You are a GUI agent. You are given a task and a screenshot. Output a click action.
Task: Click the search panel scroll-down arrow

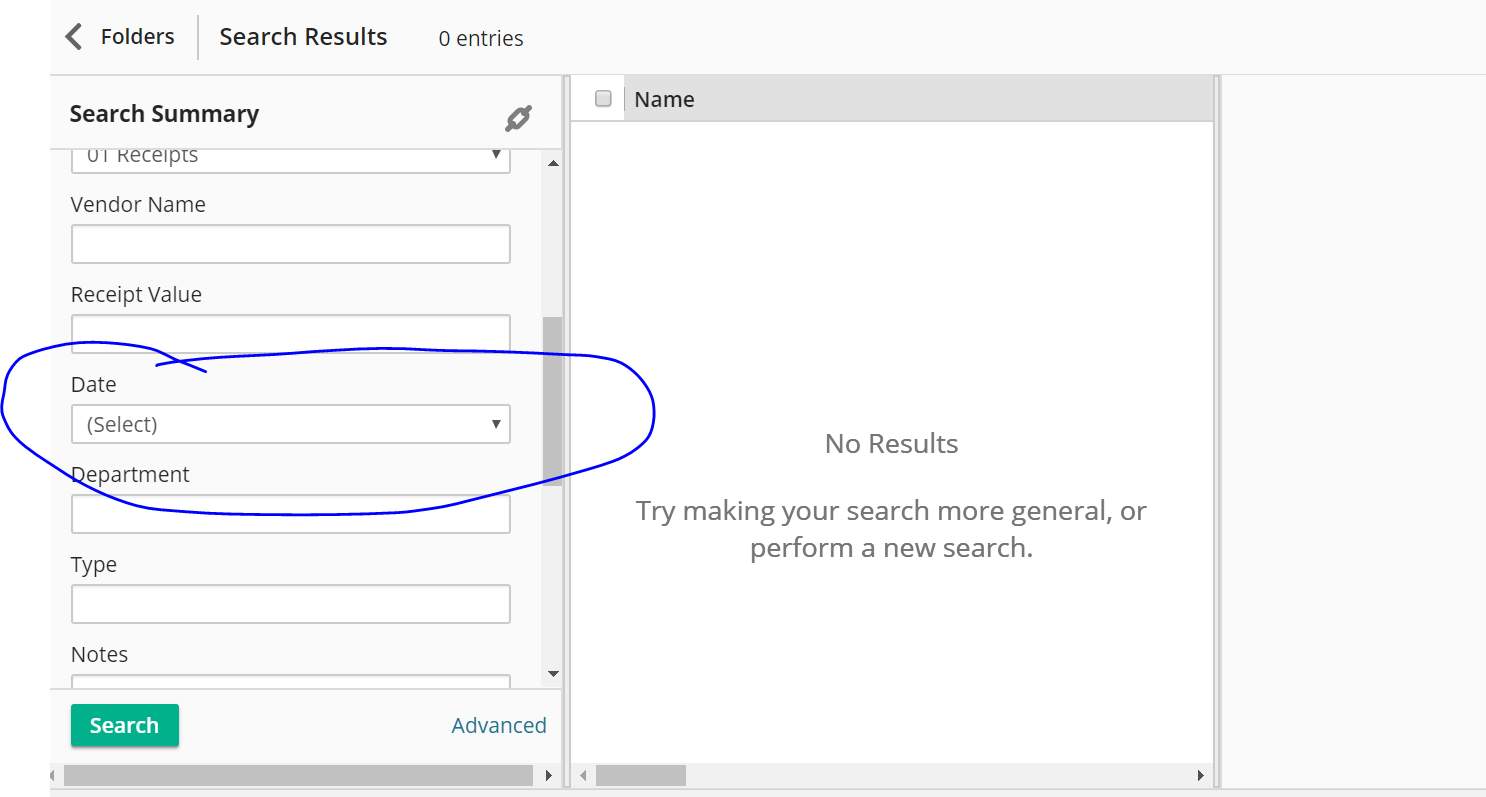(553, 674)
